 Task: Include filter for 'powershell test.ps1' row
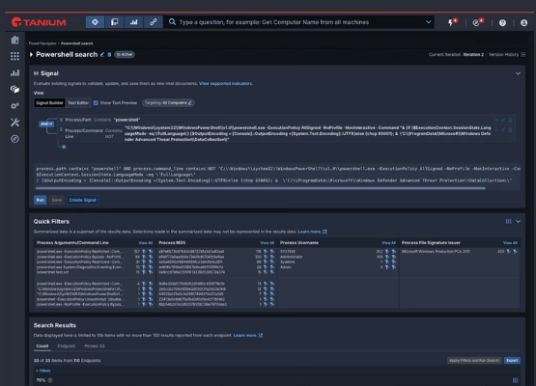[x=144, y=272]
